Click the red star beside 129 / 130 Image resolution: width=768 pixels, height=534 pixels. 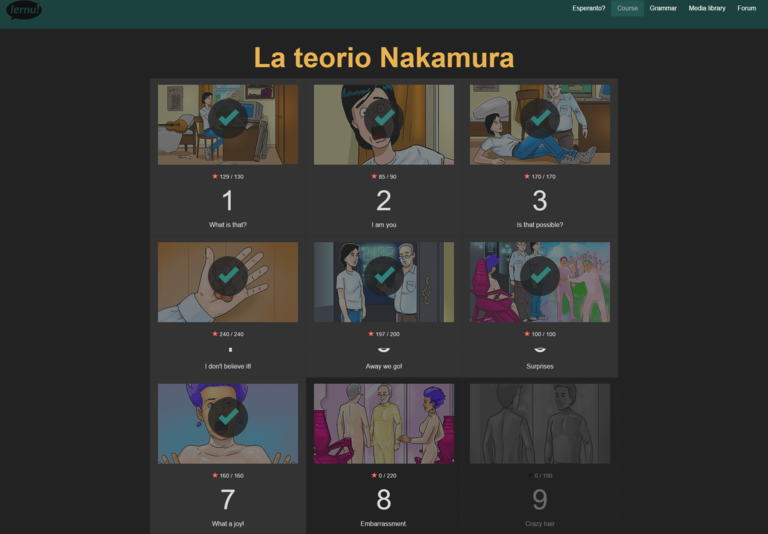(215, 176)
